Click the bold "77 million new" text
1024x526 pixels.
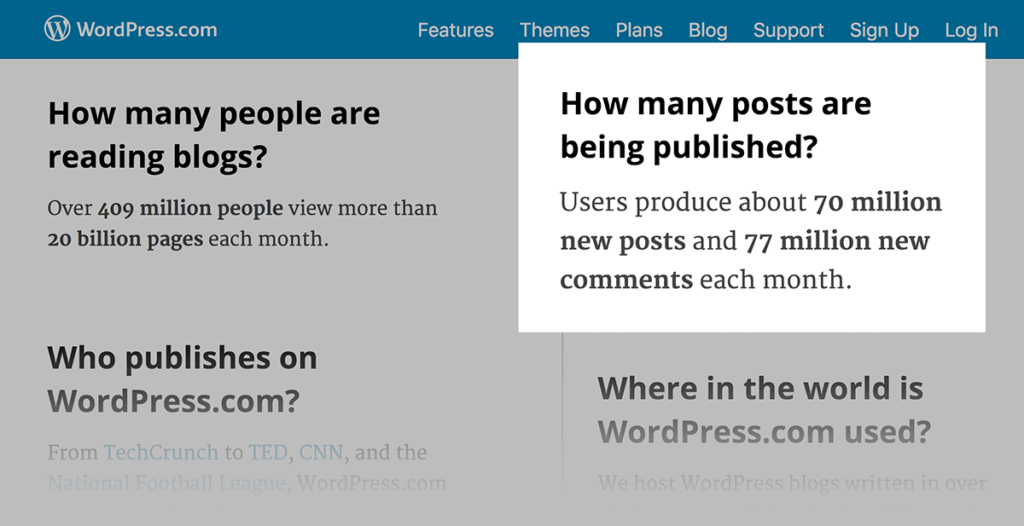[x=837, y=241]
